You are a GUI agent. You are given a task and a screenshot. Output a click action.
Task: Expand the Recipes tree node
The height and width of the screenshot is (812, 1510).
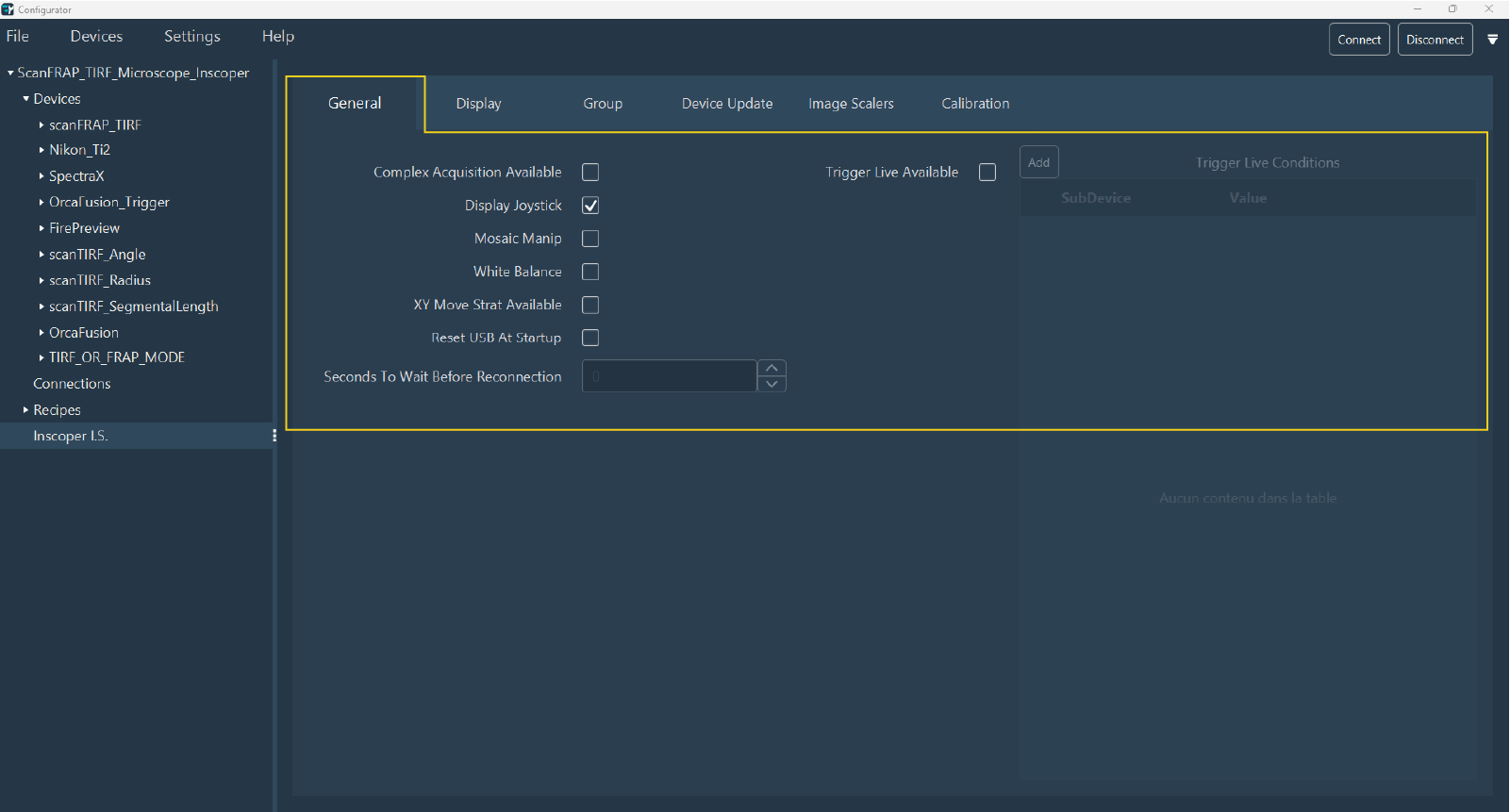pyautogui.click(x=26, y=410)
